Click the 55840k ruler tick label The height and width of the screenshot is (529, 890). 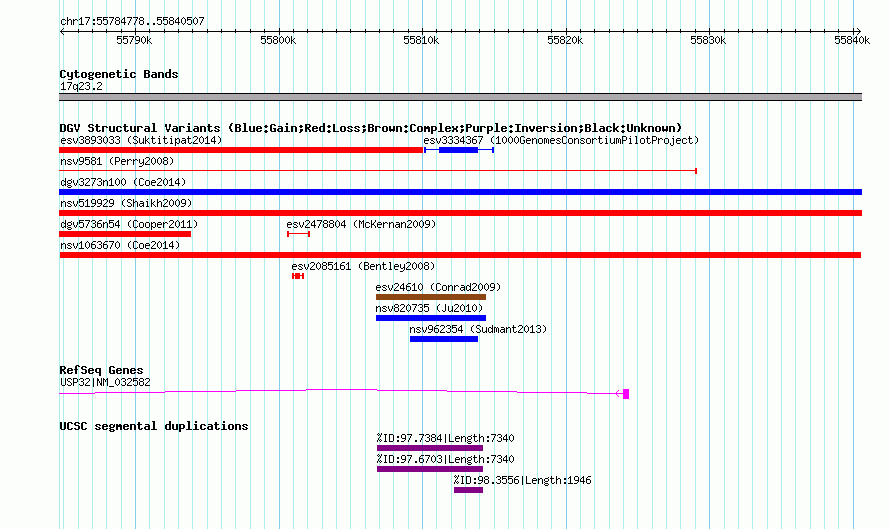pyautogui.click(x=852, y=40)
